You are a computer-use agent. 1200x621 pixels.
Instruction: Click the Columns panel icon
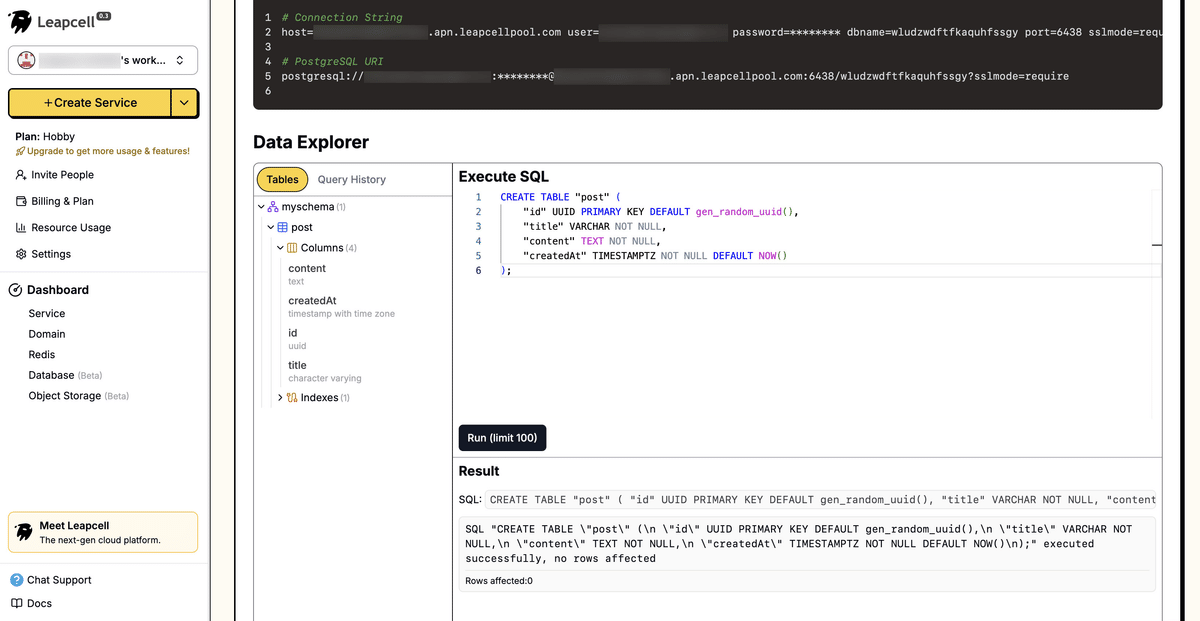(x=293, y=247)
